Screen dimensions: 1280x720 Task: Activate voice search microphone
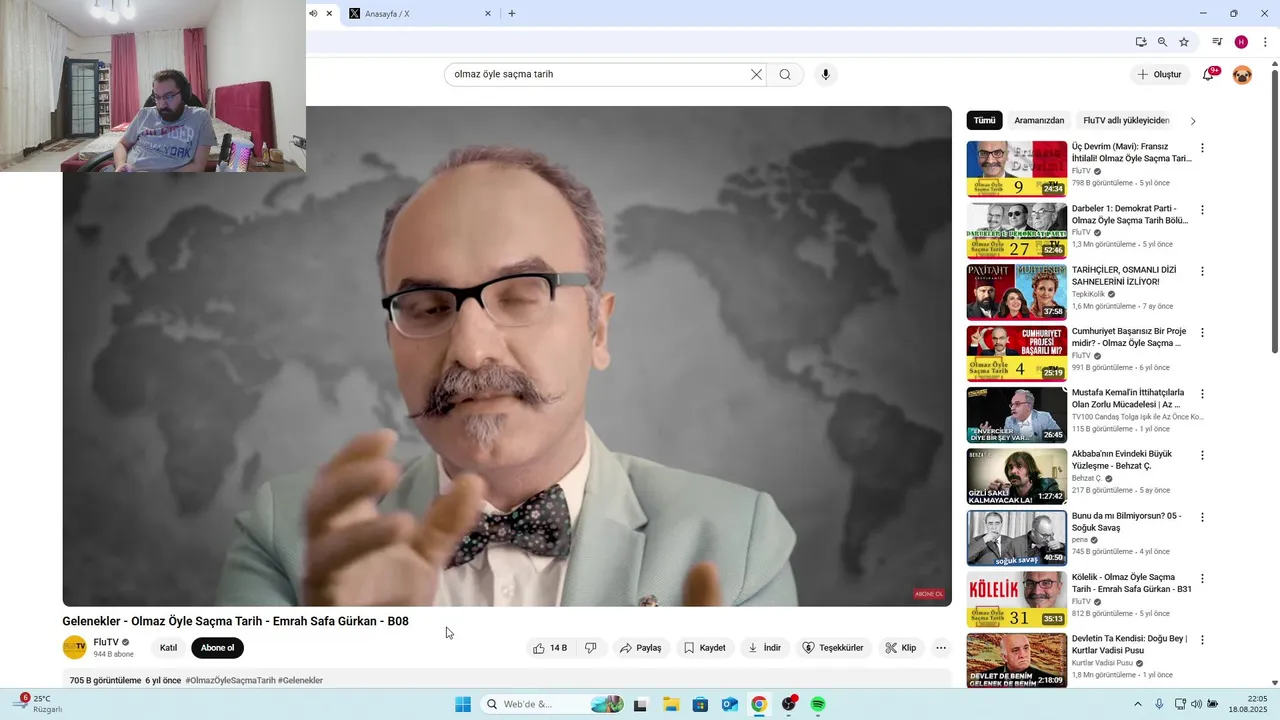click(825, 74)
